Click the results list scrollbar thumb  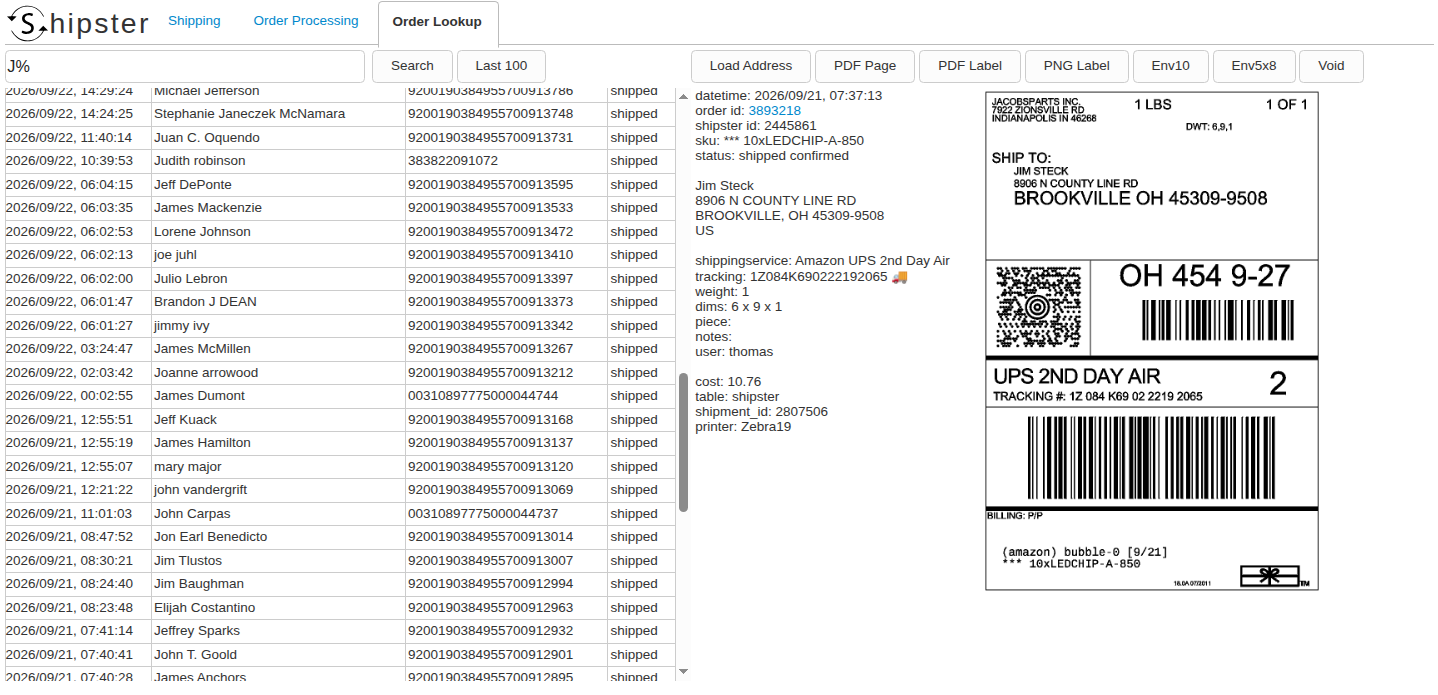[683, 442]
